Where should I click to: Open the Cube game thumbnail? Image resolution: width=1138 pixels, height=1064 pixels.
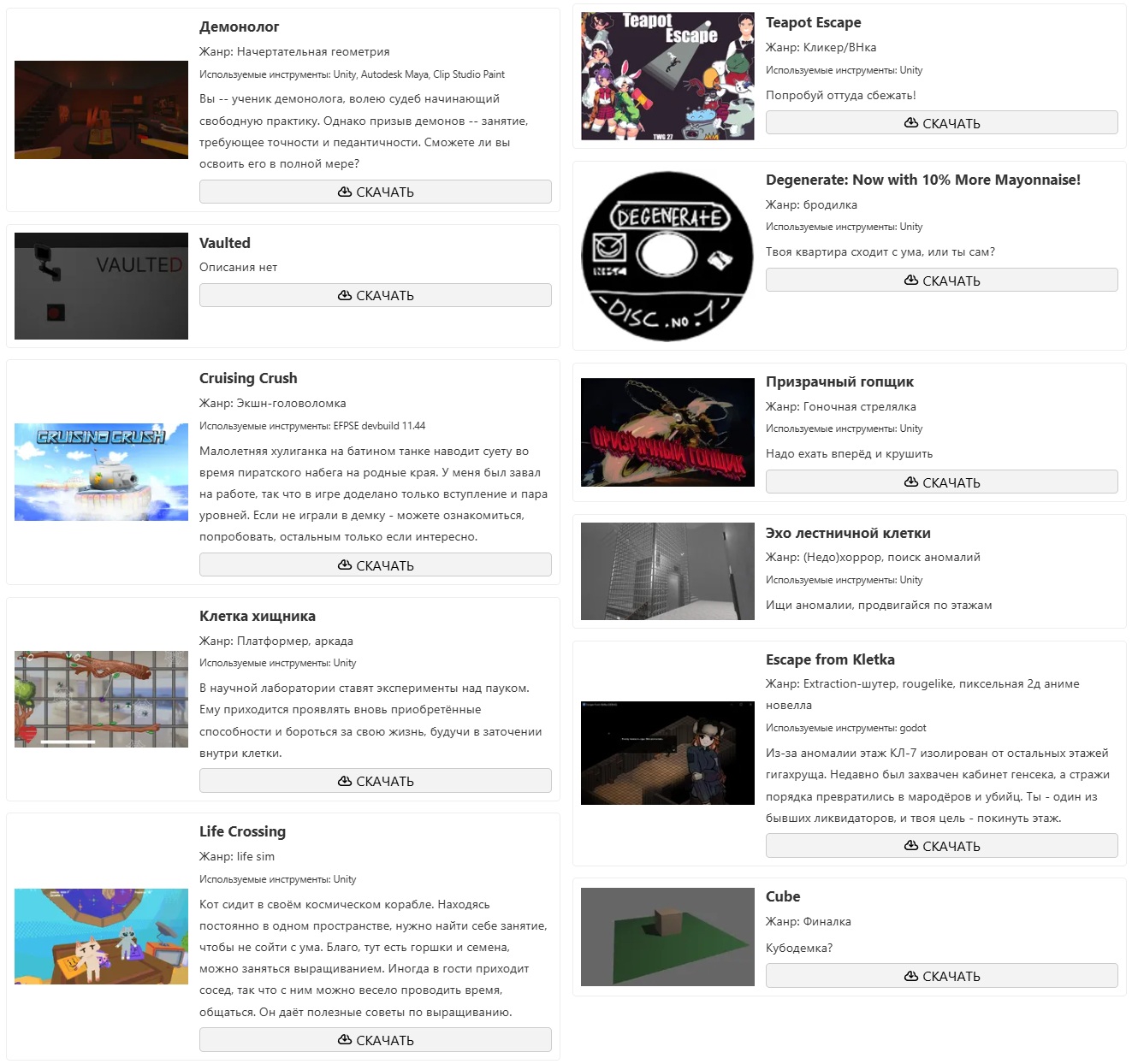pos(667,937)
